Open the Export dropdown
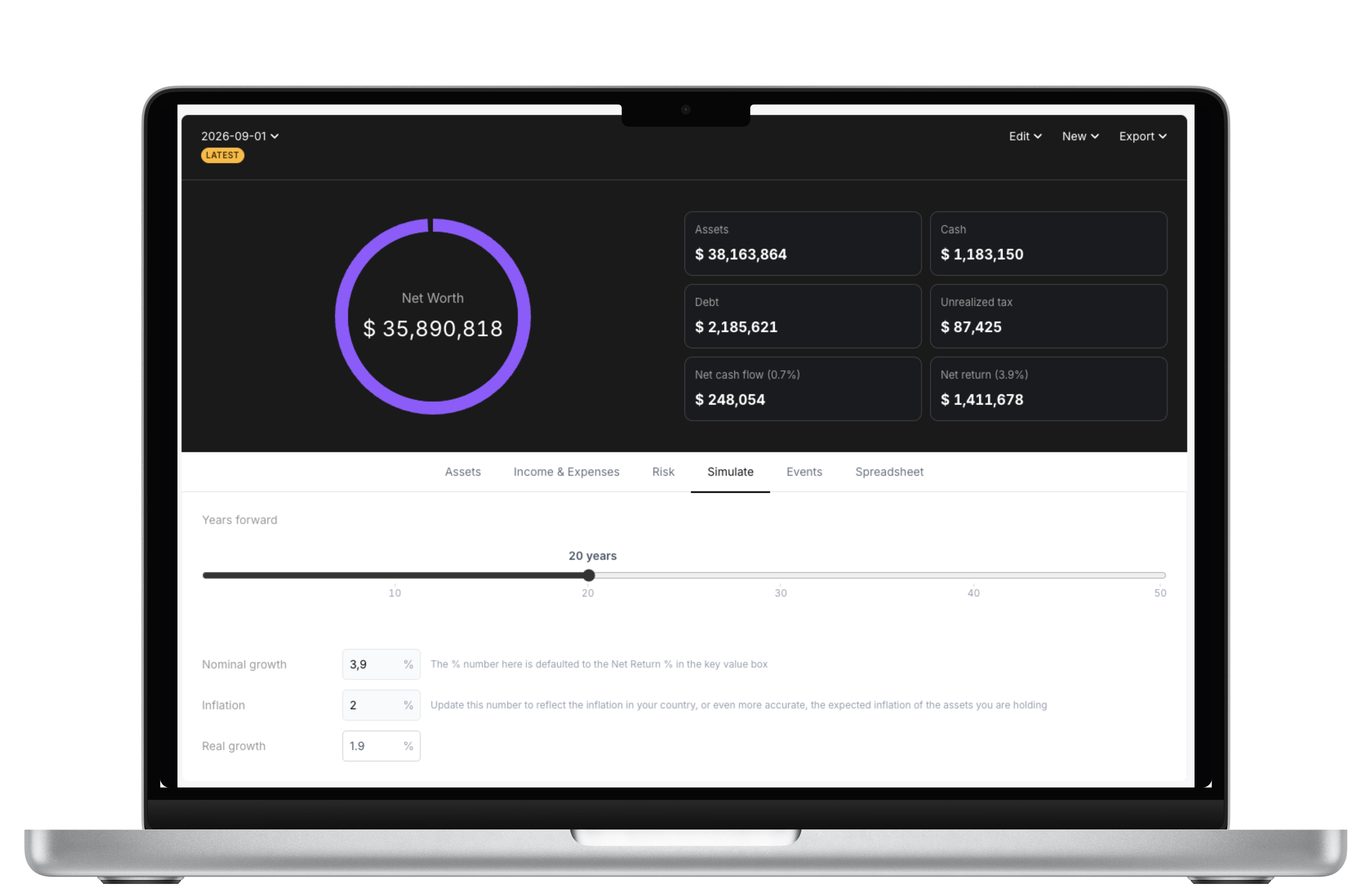The height and width of the screenshot is (892, 1372). click(x=1142, y=136)
